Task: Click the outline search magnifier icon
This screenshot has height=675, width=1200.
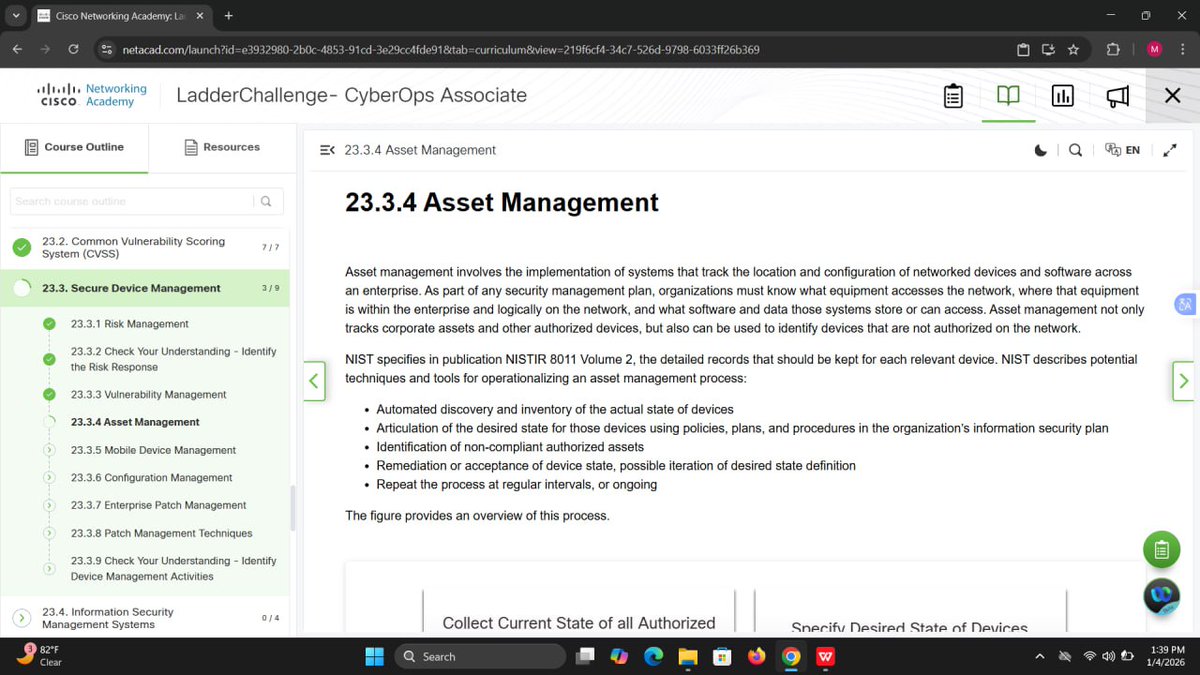Action: coord(266,201)
